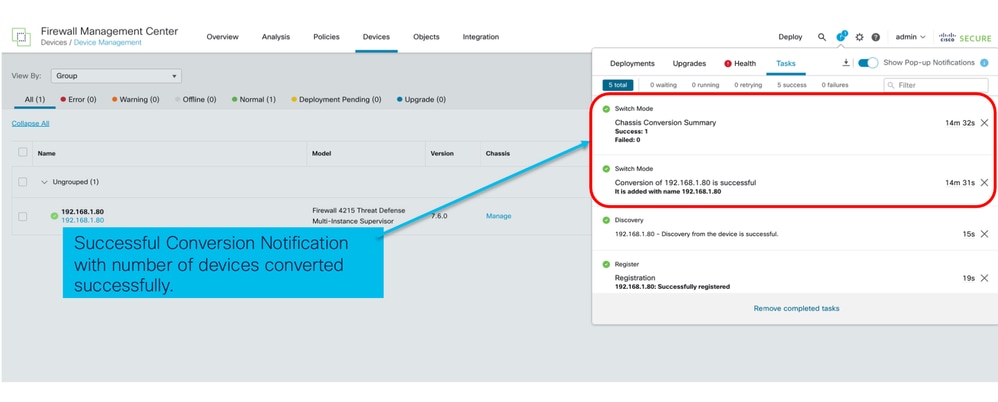Filter devices by Upgrade (0)

click(x=421, y=99)
